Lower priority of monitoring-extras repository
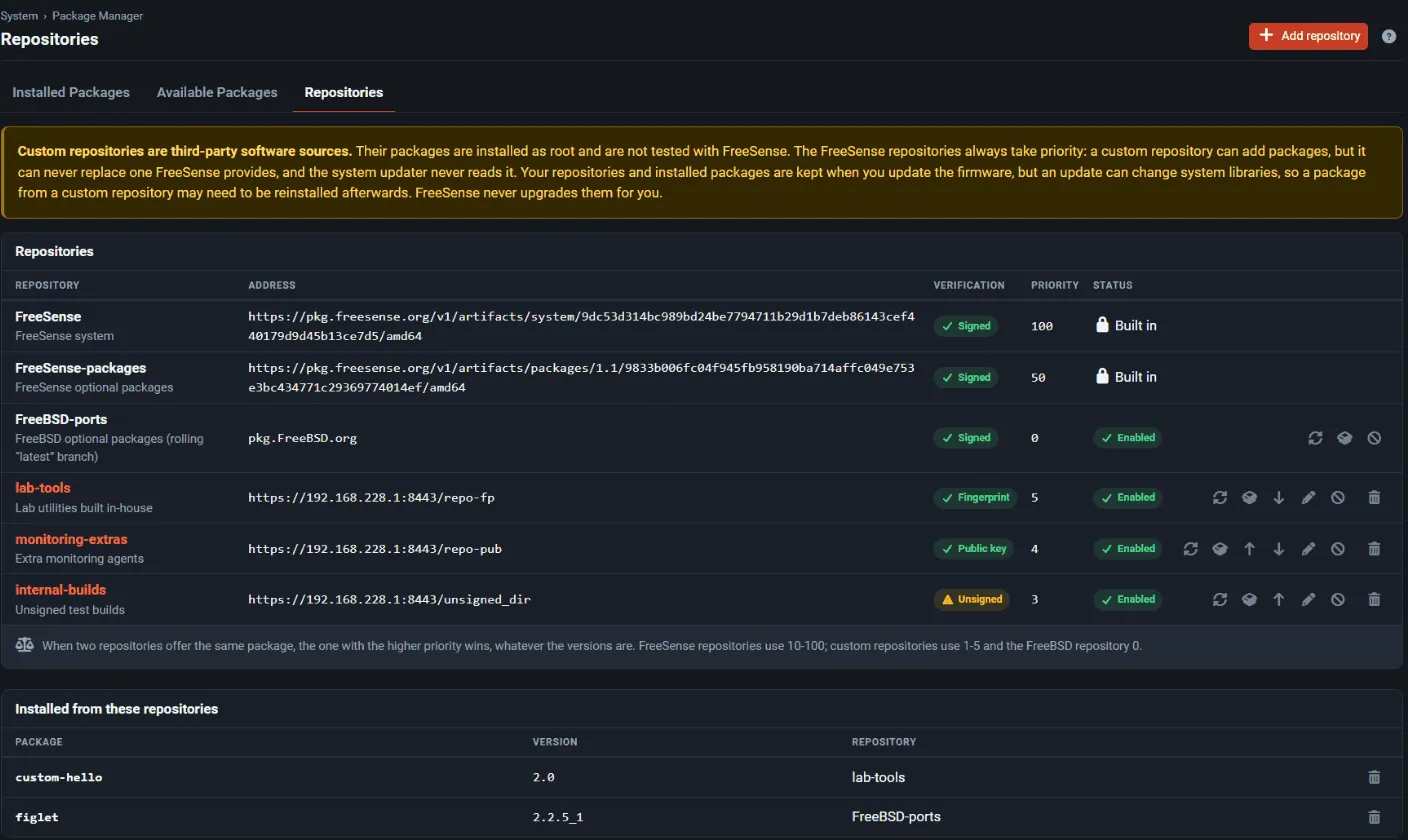1408x840 pixels. point(1278,548)
